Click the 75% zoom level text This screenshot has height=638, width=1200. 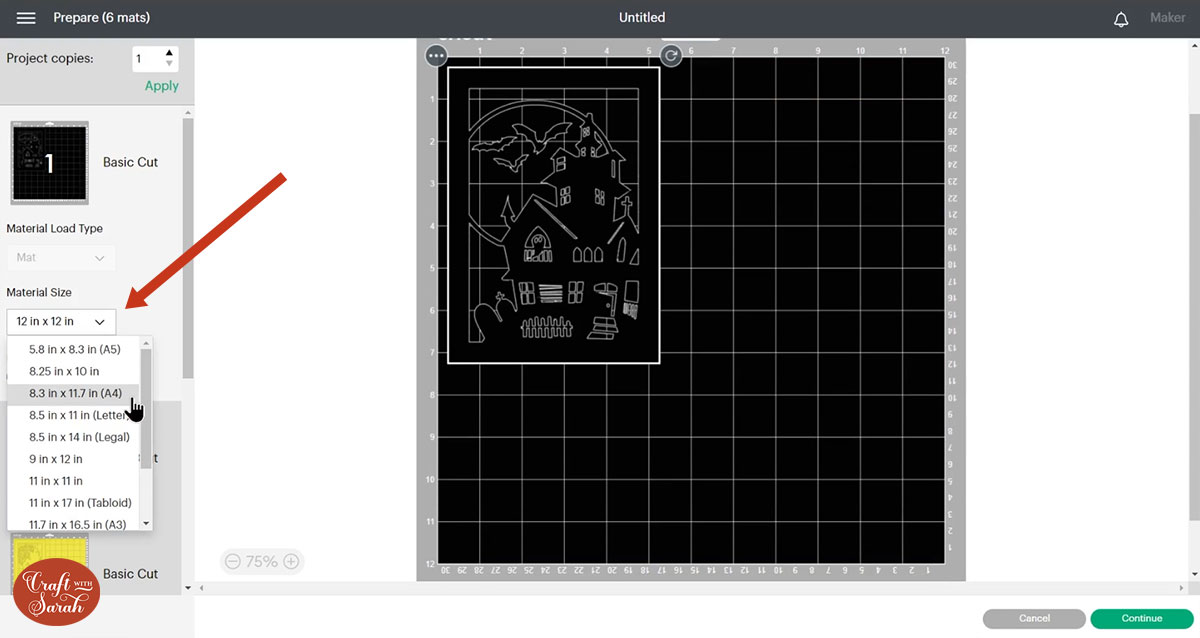click(x=262, y=562)
